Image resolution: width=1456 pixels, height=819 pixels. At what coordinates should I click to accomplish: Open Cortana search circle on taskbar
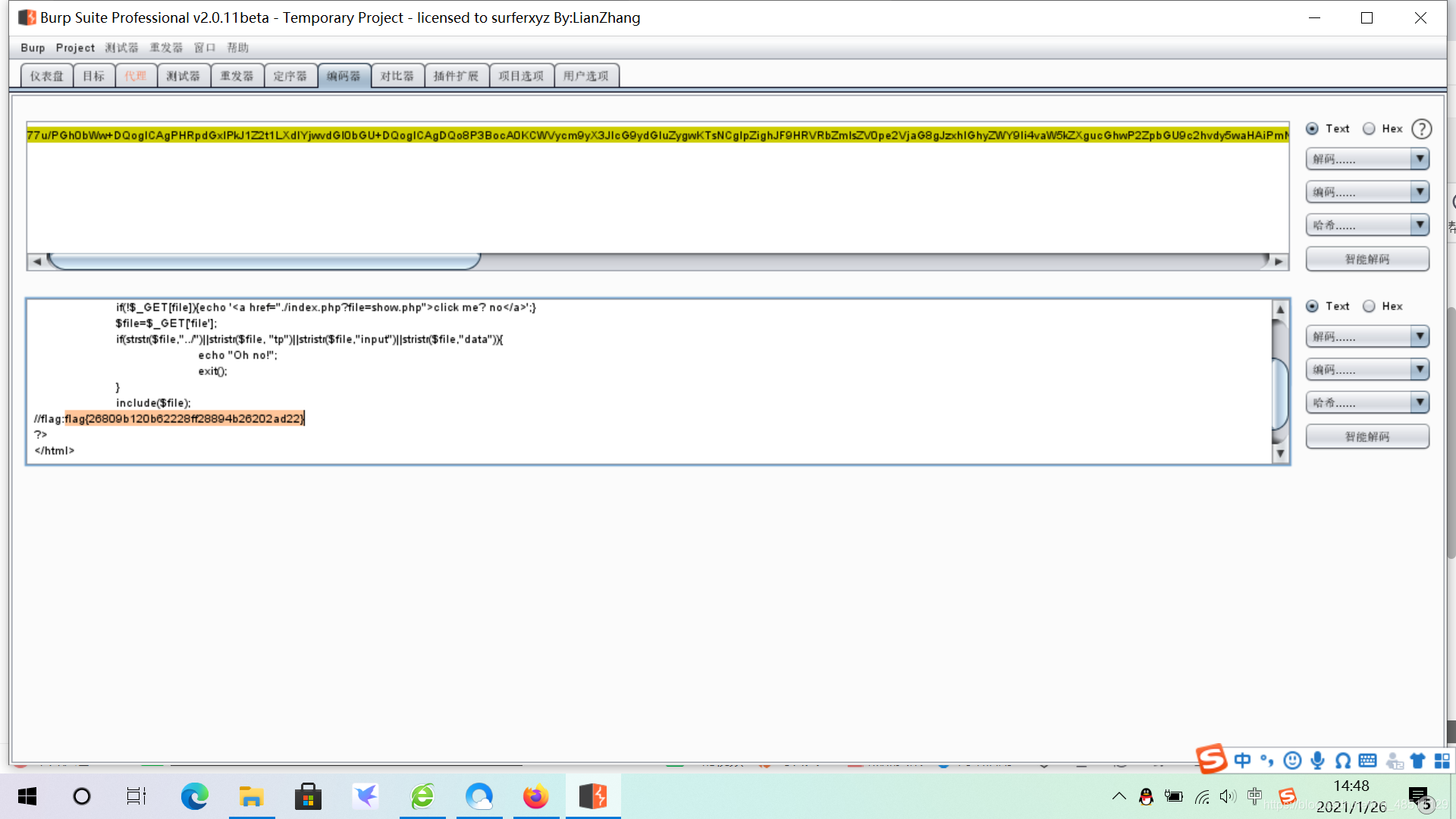coord(81,796)
